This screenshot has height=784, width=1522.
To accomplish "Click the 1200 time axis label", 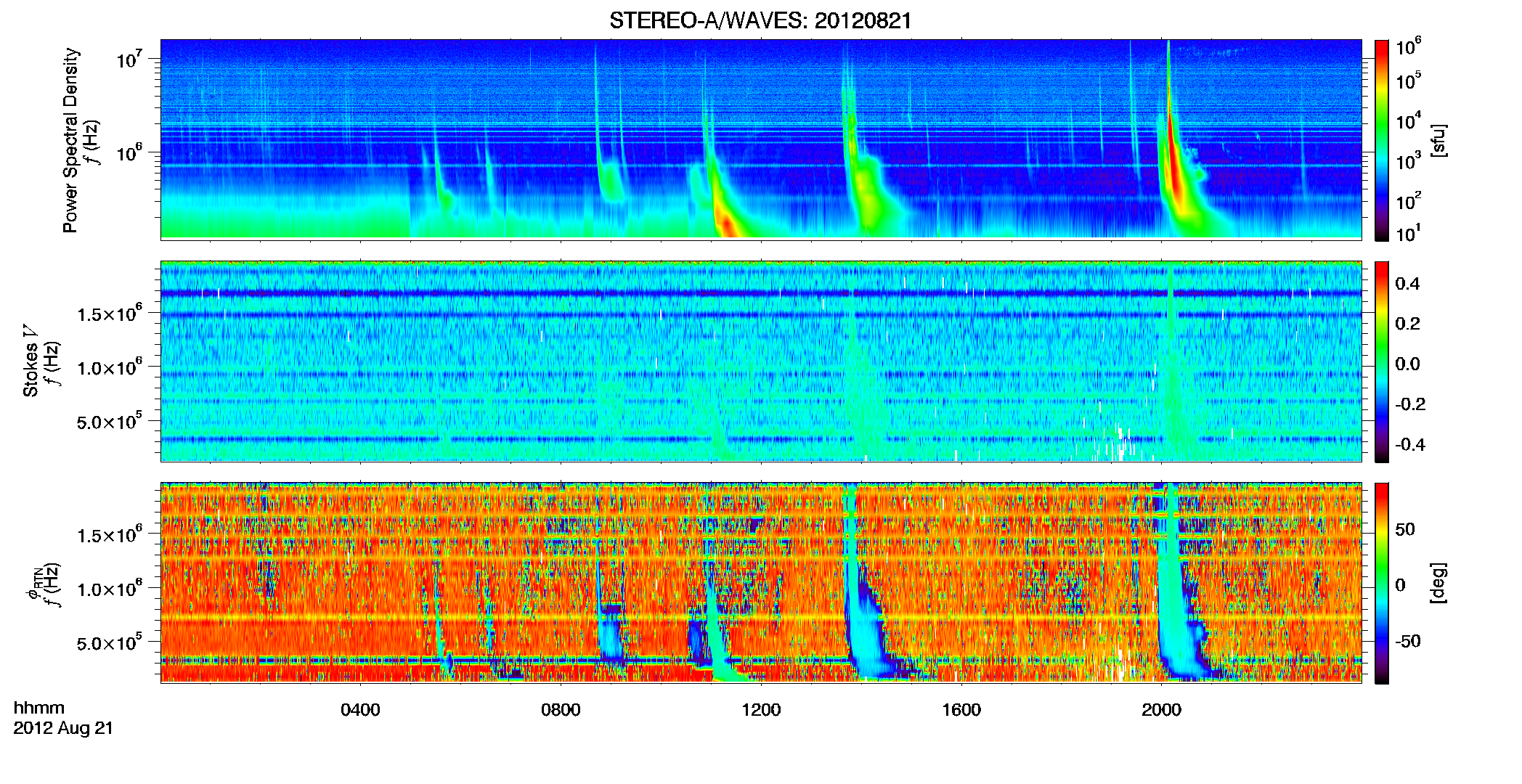I will 761,710.
